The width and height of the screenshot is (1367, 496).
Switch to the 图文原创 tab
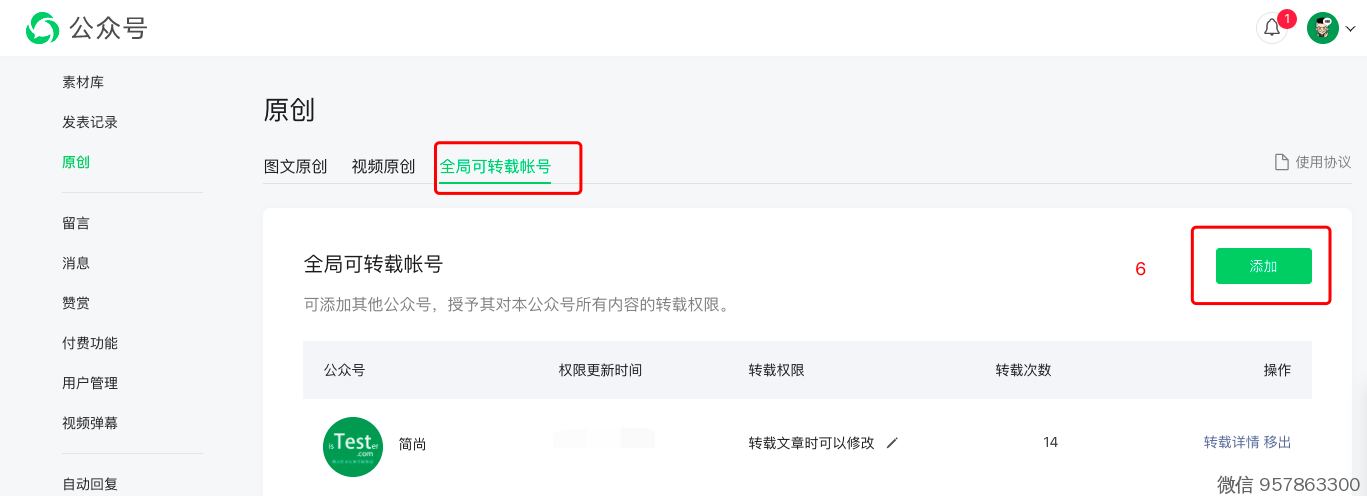pos(295,167)
